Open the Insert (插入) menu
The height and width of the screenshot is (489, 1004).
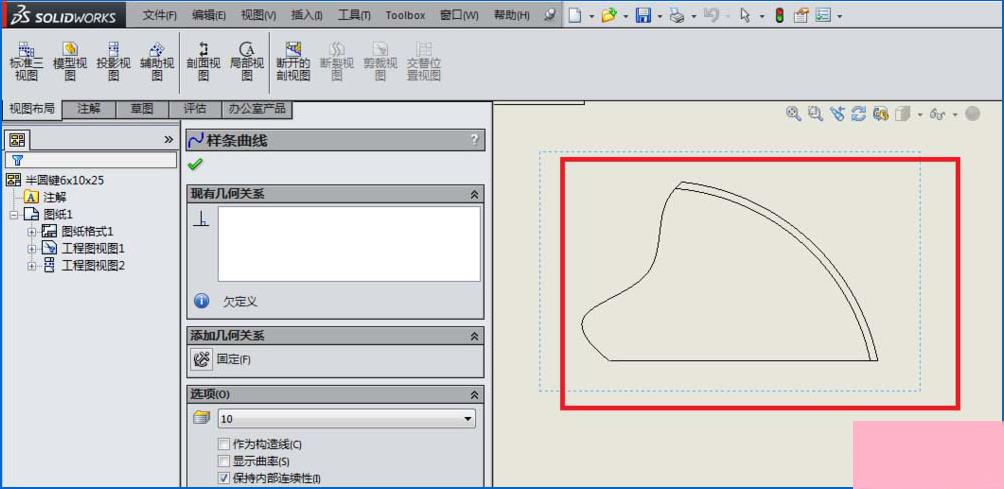307,15
